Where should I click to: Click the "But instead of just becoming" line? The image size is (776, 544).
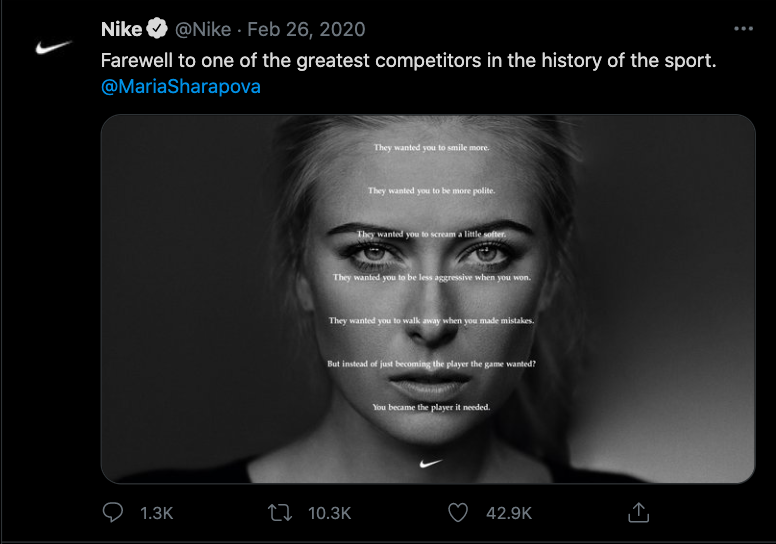point(432,364)
